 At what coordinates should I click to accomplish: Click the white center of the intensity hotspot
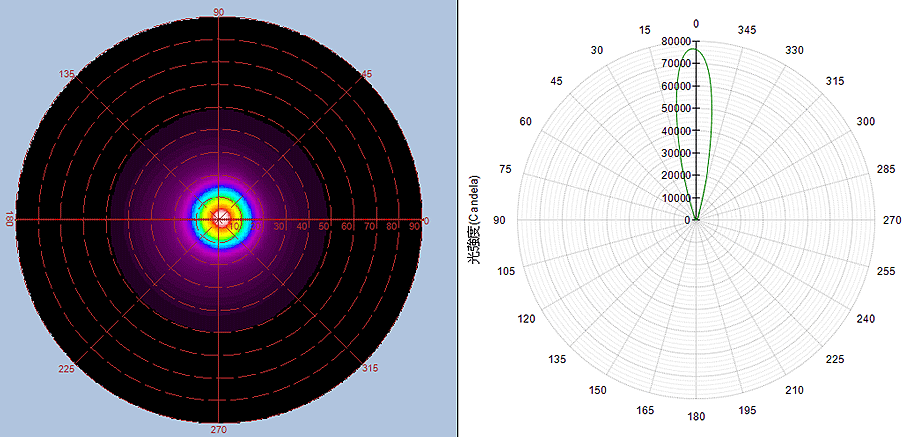220,217
